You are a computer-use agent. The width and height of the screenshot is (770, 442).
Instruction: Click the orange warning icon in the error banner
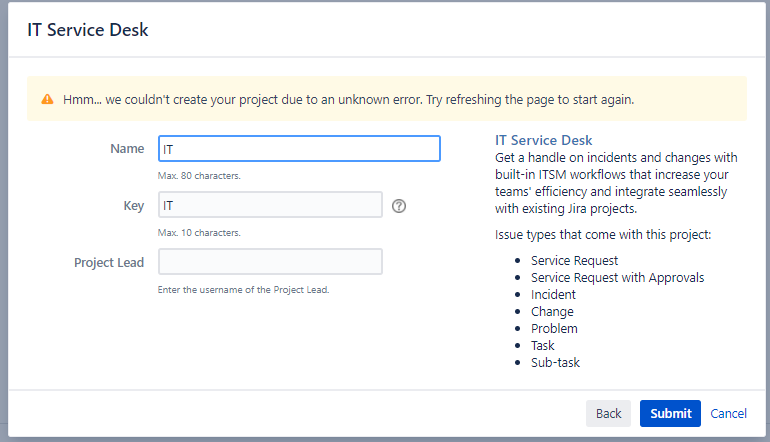coord(48,99)
